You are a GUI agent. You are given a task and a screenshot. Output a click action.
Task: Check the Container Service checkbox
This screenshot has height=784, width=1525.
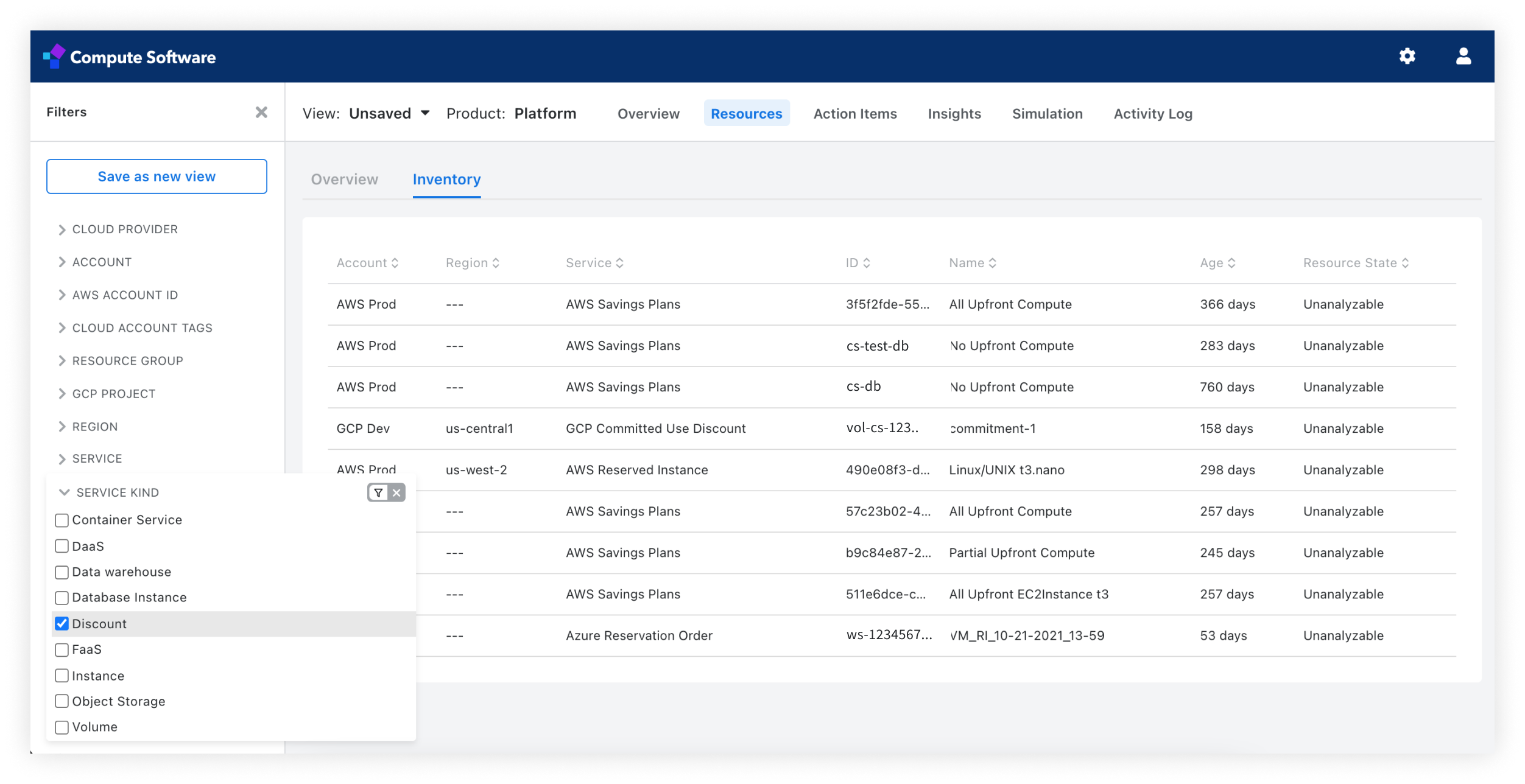pyautogui.click(x=62, y=520)
